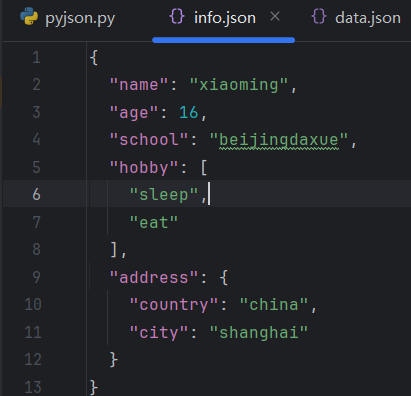Close the info.json tab
The height and width of the screenshot is (396, 411).
275,16
